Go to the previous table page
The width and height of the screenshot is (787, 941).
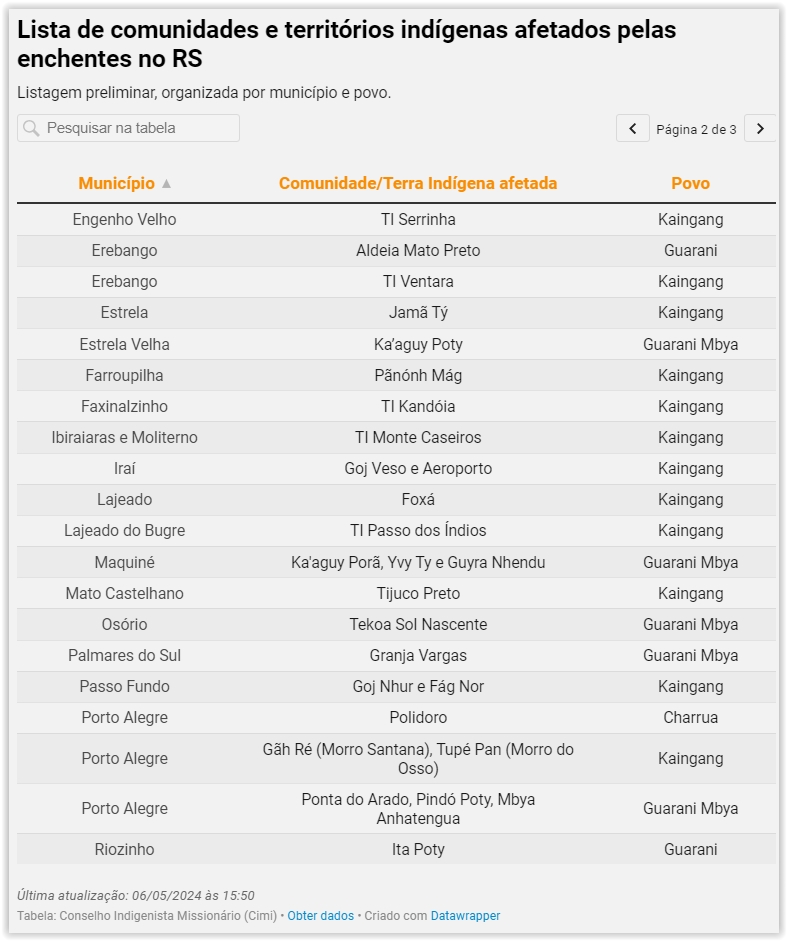point(632,129)
